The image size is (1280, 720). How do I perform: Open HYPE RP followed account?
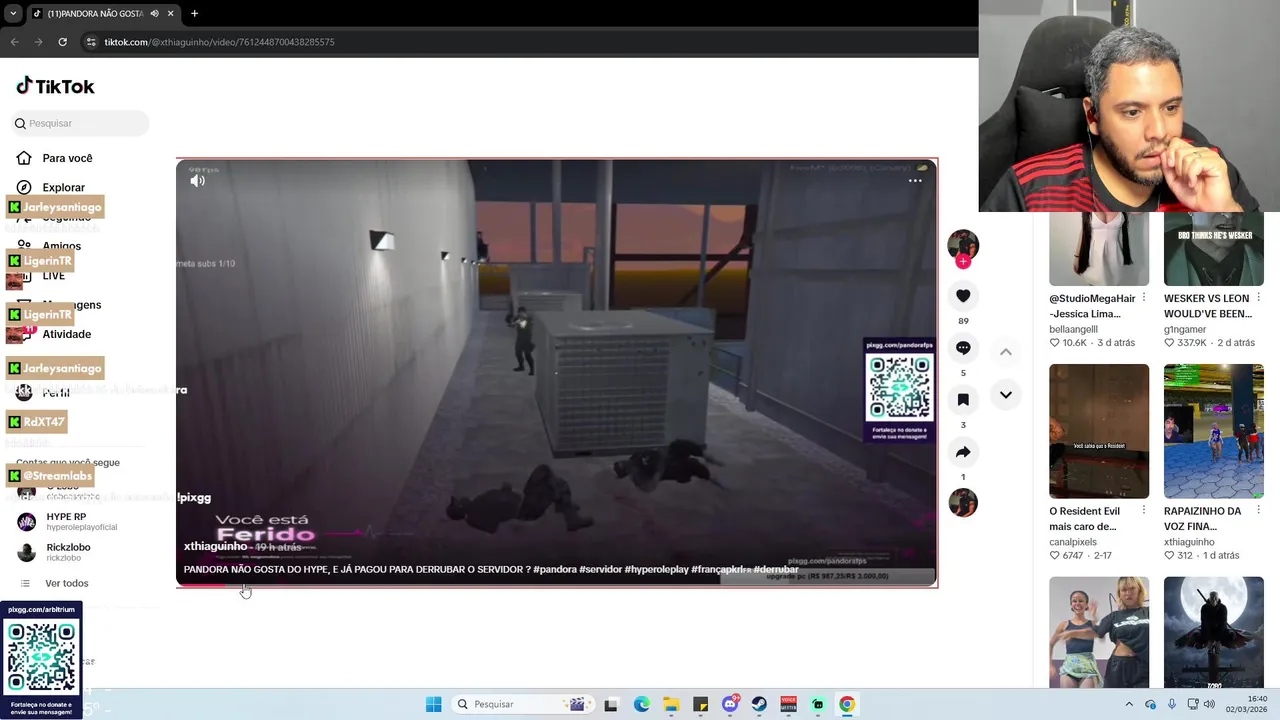tap(66, 522)
